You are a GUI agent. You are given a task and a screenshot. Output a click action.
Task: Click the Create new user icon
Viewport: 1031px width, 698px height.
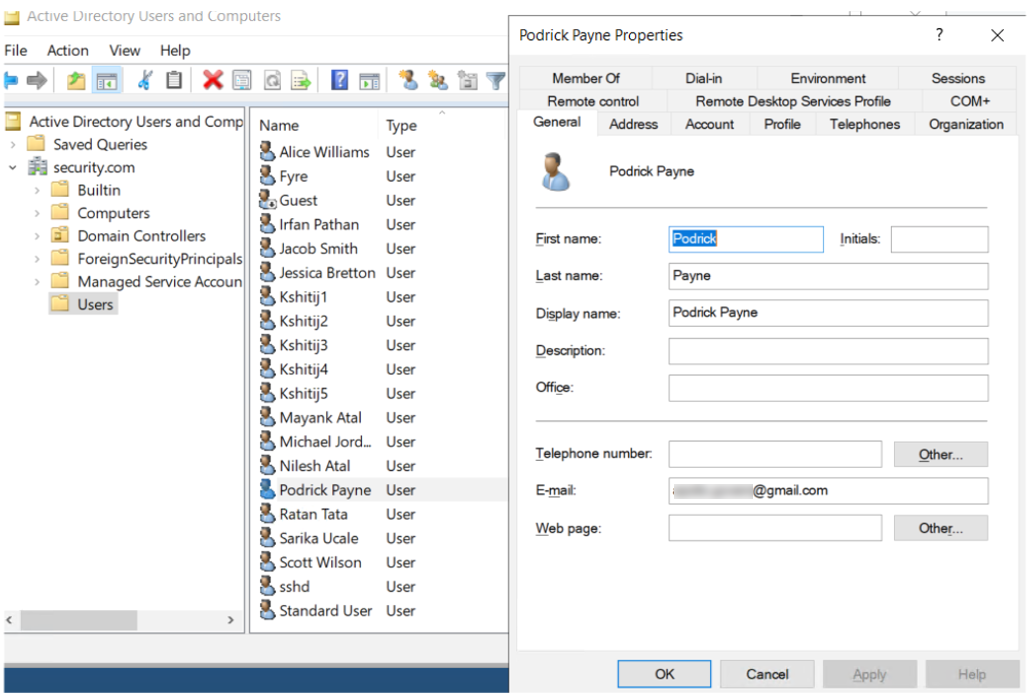coord(408,80)
